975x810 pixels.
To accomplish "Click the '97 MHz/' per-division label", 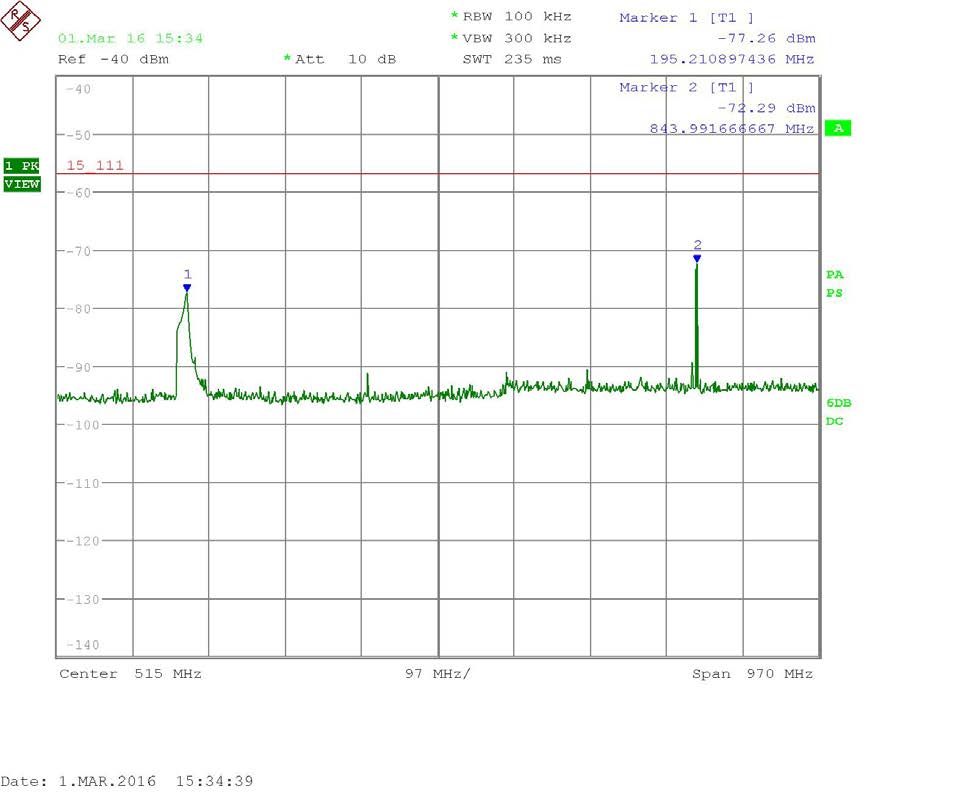I will [438, 674].
